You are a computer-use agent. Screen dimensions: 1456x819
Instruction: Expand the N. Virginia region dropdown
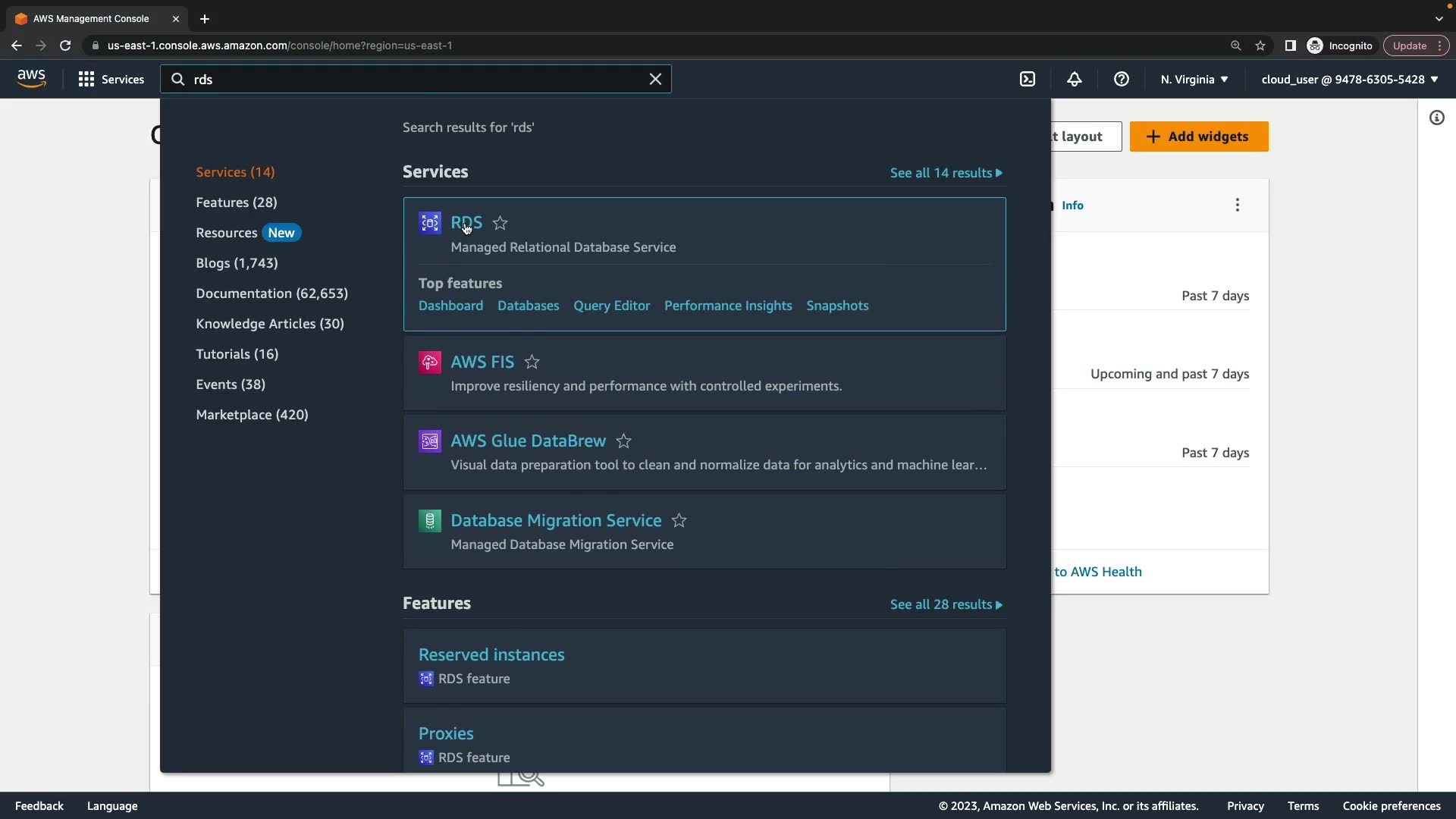[1194, 79]
